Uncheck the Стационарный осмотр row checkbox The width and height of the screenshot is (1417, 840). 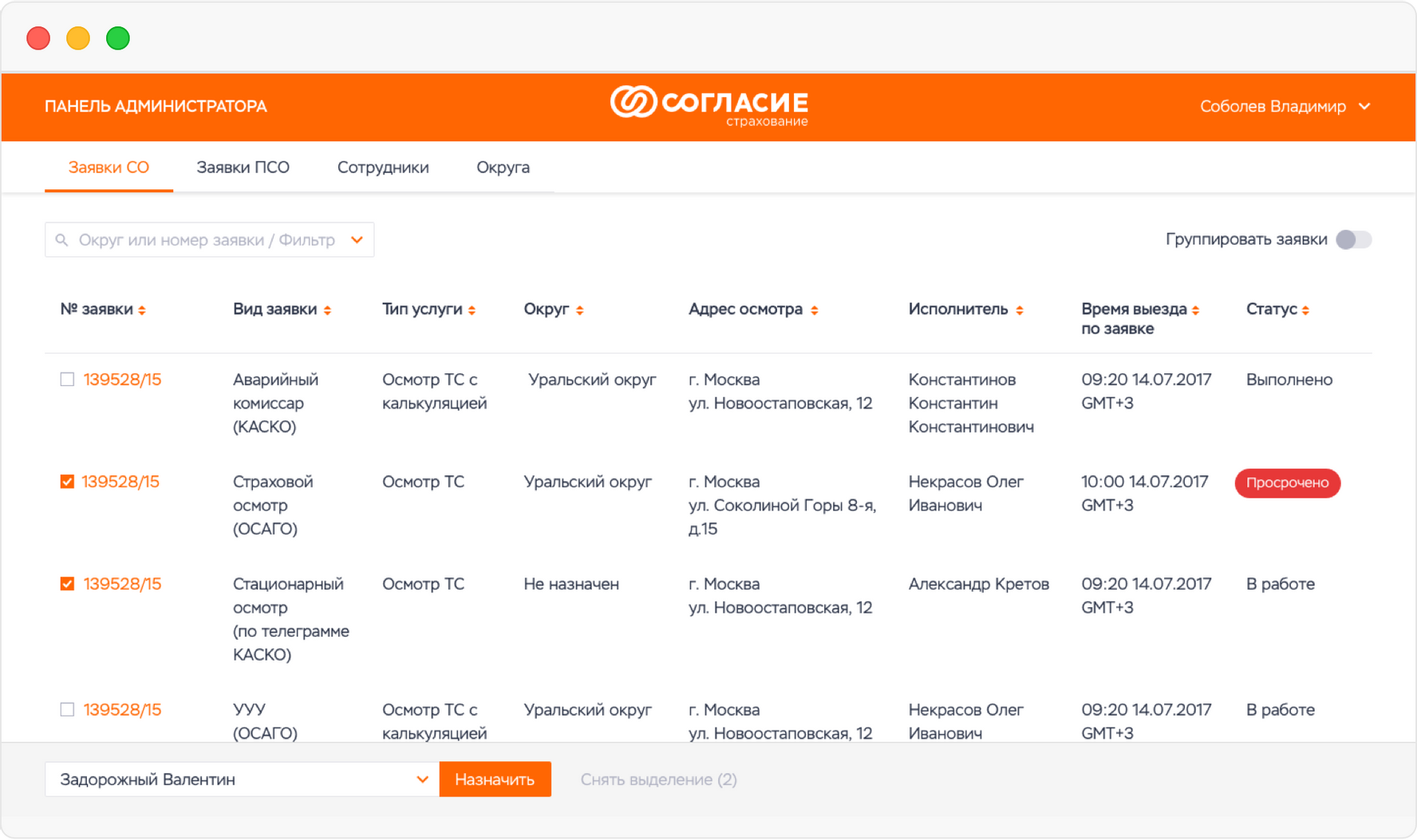tap(67, 584)
